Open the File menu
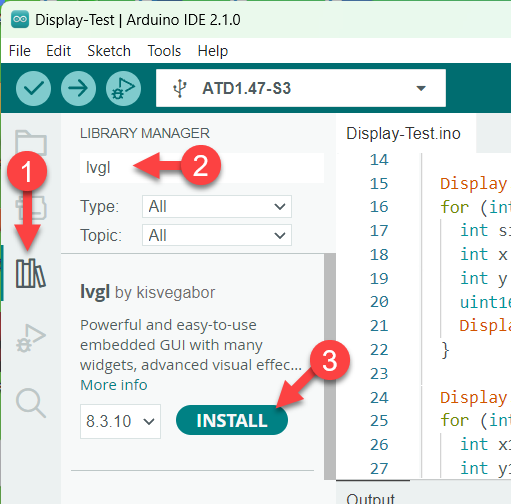 (x=20, y=51)
